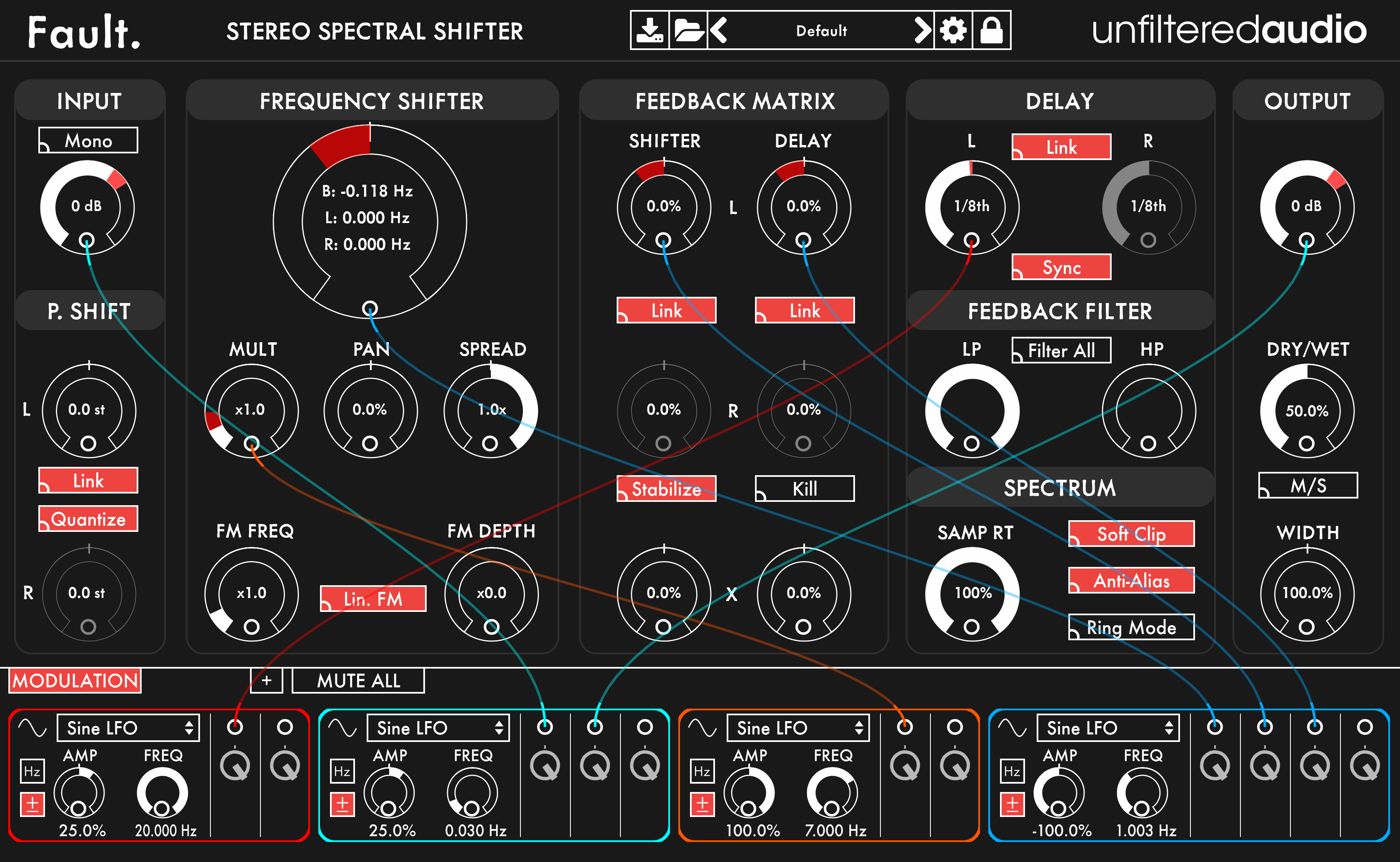The width and height of the screenshot is (1400, 862).
Task: Click sine waveform icon in orange LFO
Action: coord(702,728)
